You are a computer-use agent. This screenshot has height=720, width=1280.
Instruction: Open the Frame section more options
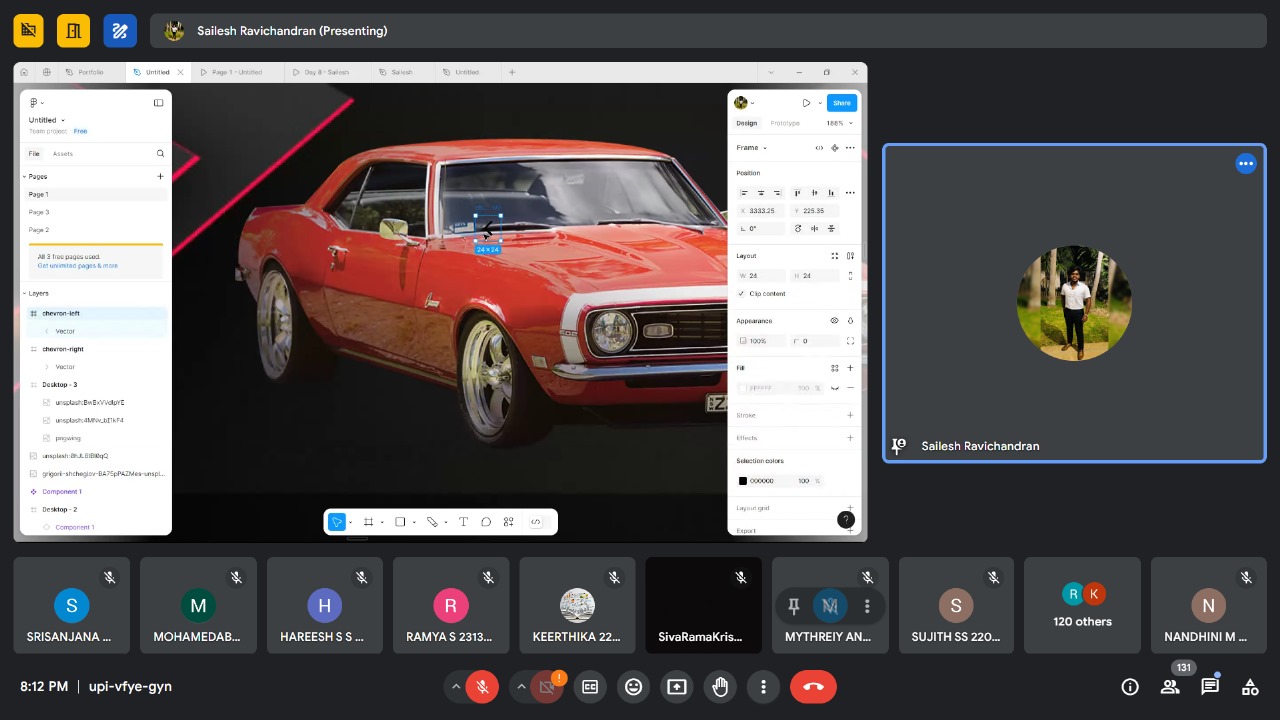click(850, 148)
